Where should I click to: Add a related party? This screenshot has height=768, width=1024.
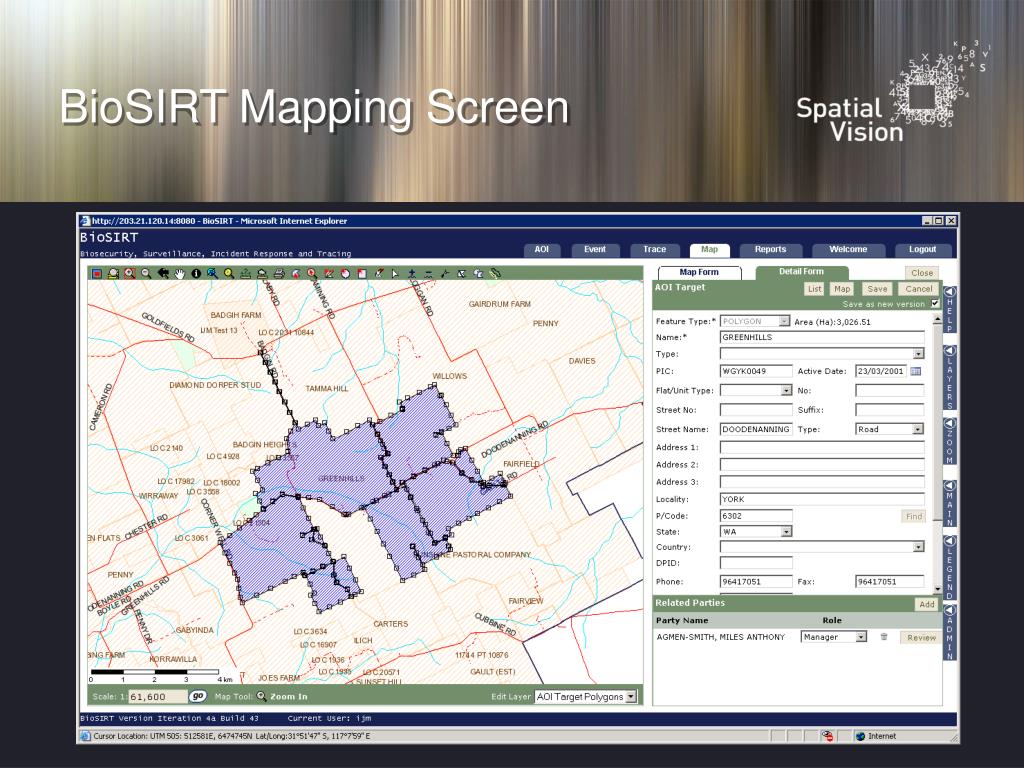(927, 604)
